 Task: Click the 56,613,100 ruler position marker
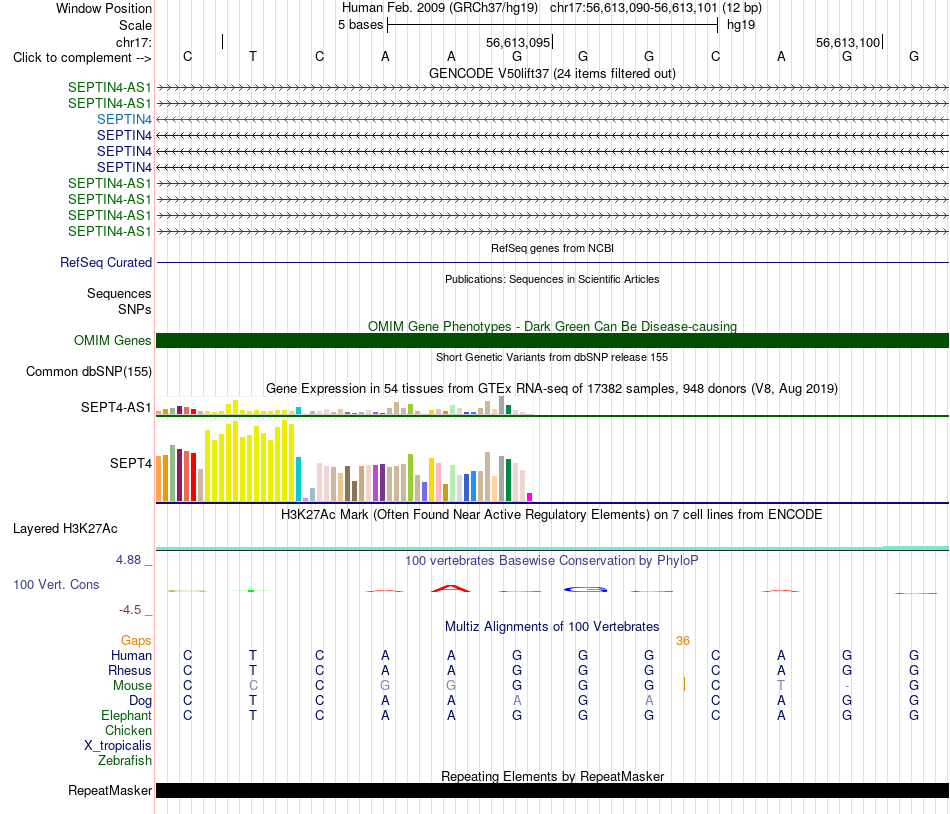click(848, 42)
